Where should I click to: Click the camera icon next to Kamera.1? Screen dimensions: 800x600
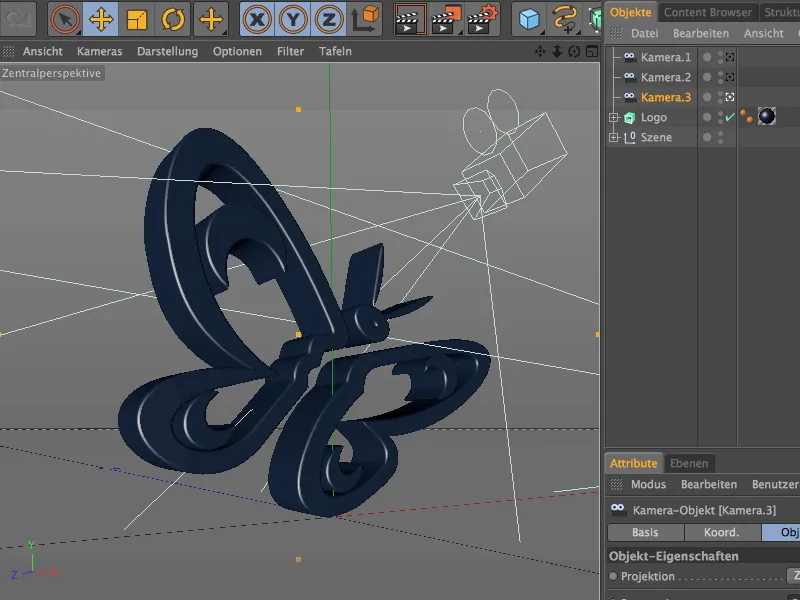pyautogui.click(x=630, y=57)
